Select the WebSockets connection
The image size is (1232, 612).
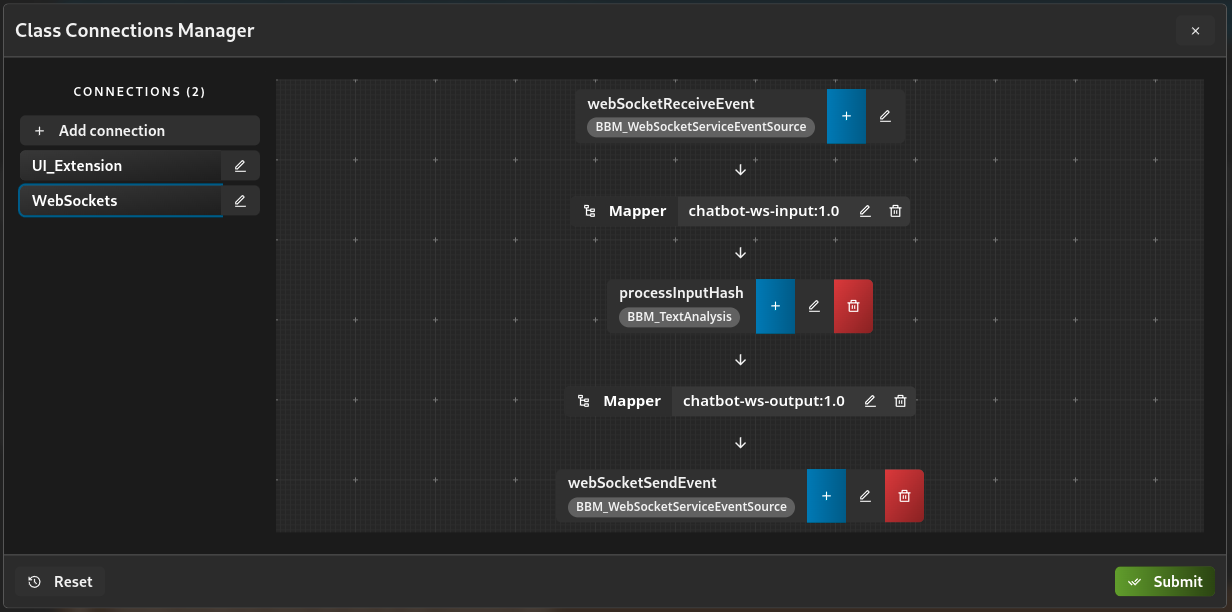tap(120, 201)
